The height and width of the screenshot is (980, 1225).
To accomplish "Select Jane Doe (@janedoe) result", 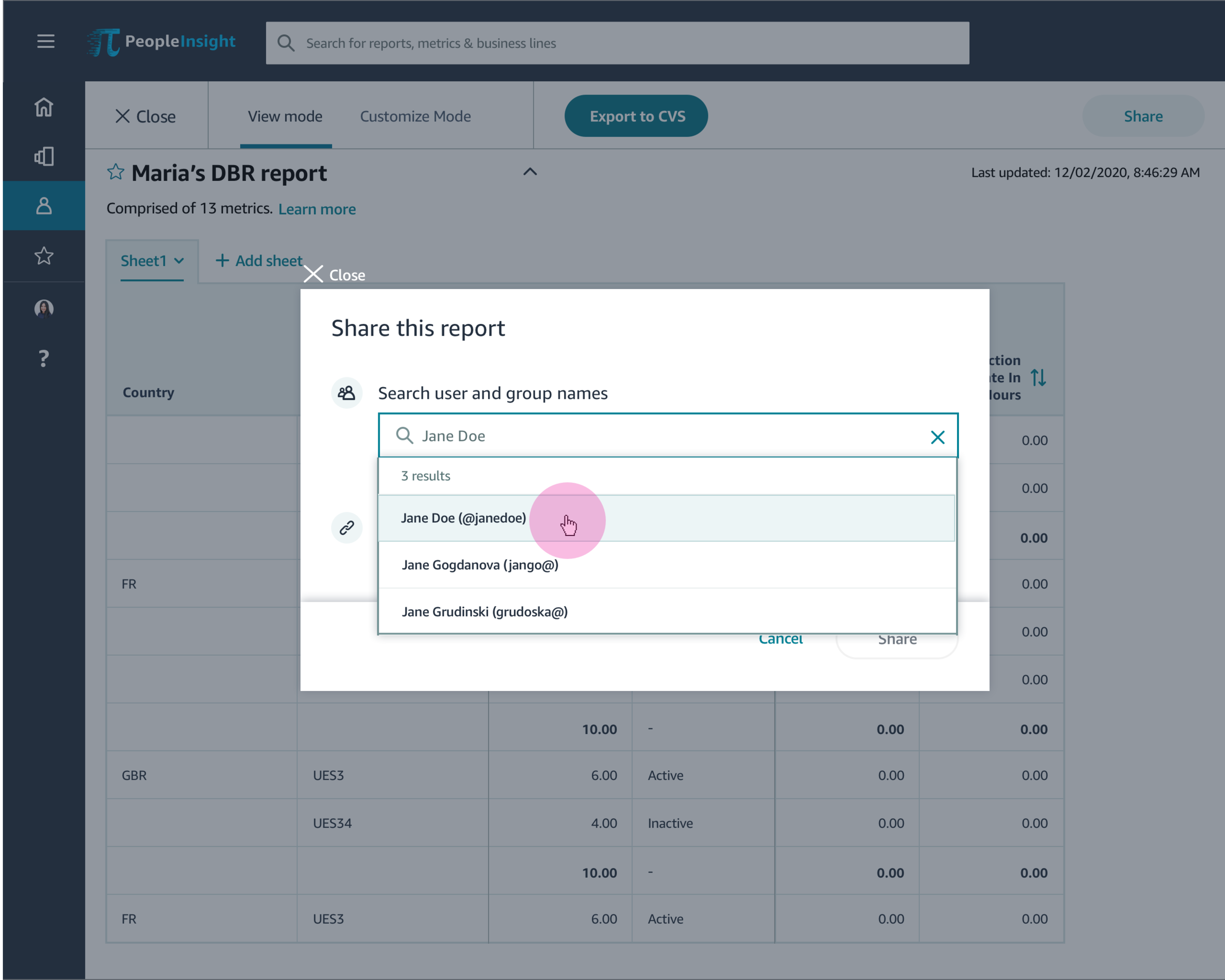I will coord(463,518).
